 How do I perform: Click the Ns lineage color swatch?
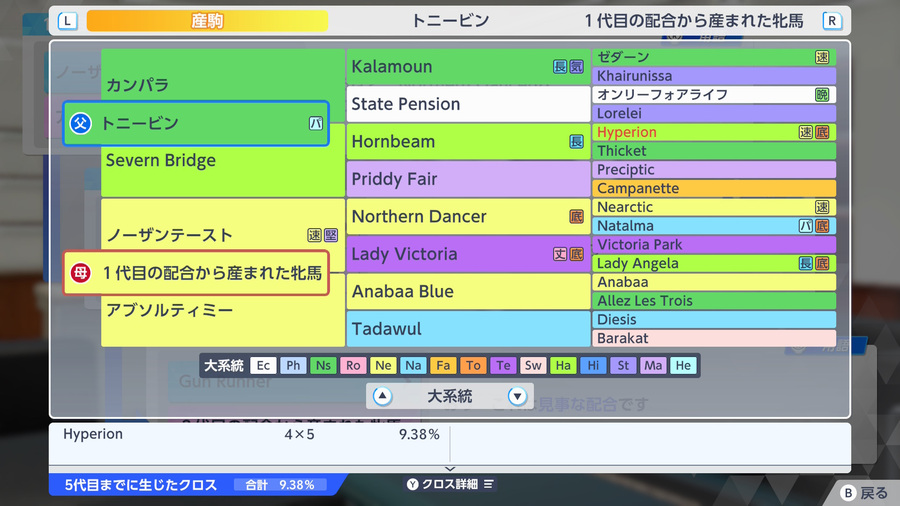(323, 365)
